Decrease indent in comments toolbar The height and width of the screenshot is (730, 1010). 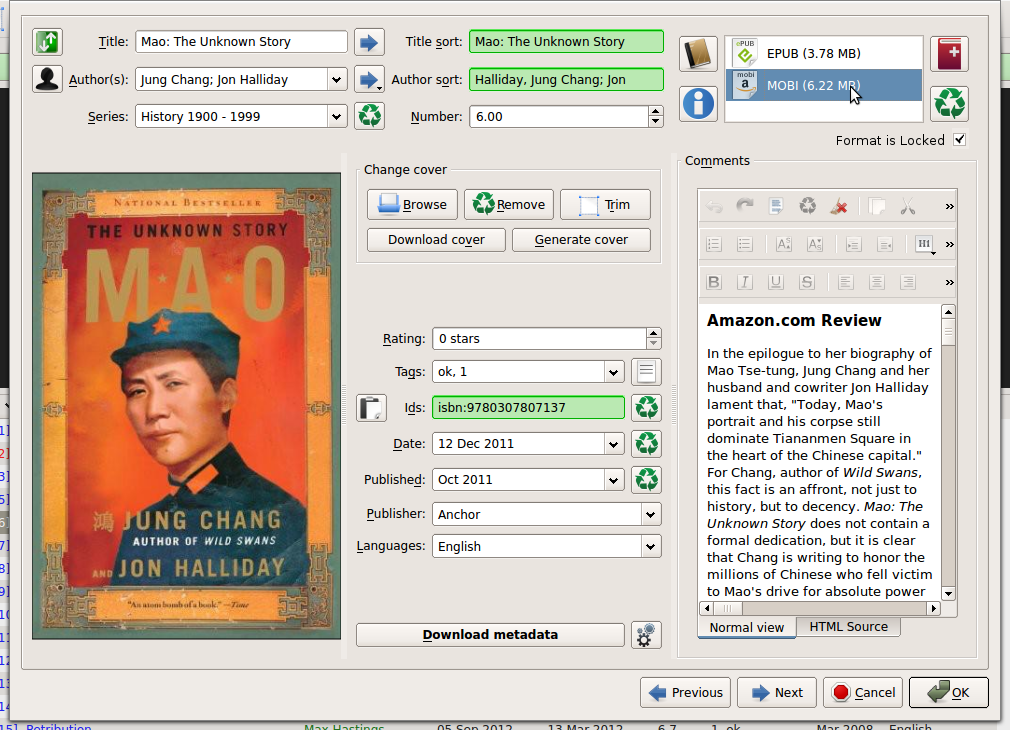[x=885, y=244]
